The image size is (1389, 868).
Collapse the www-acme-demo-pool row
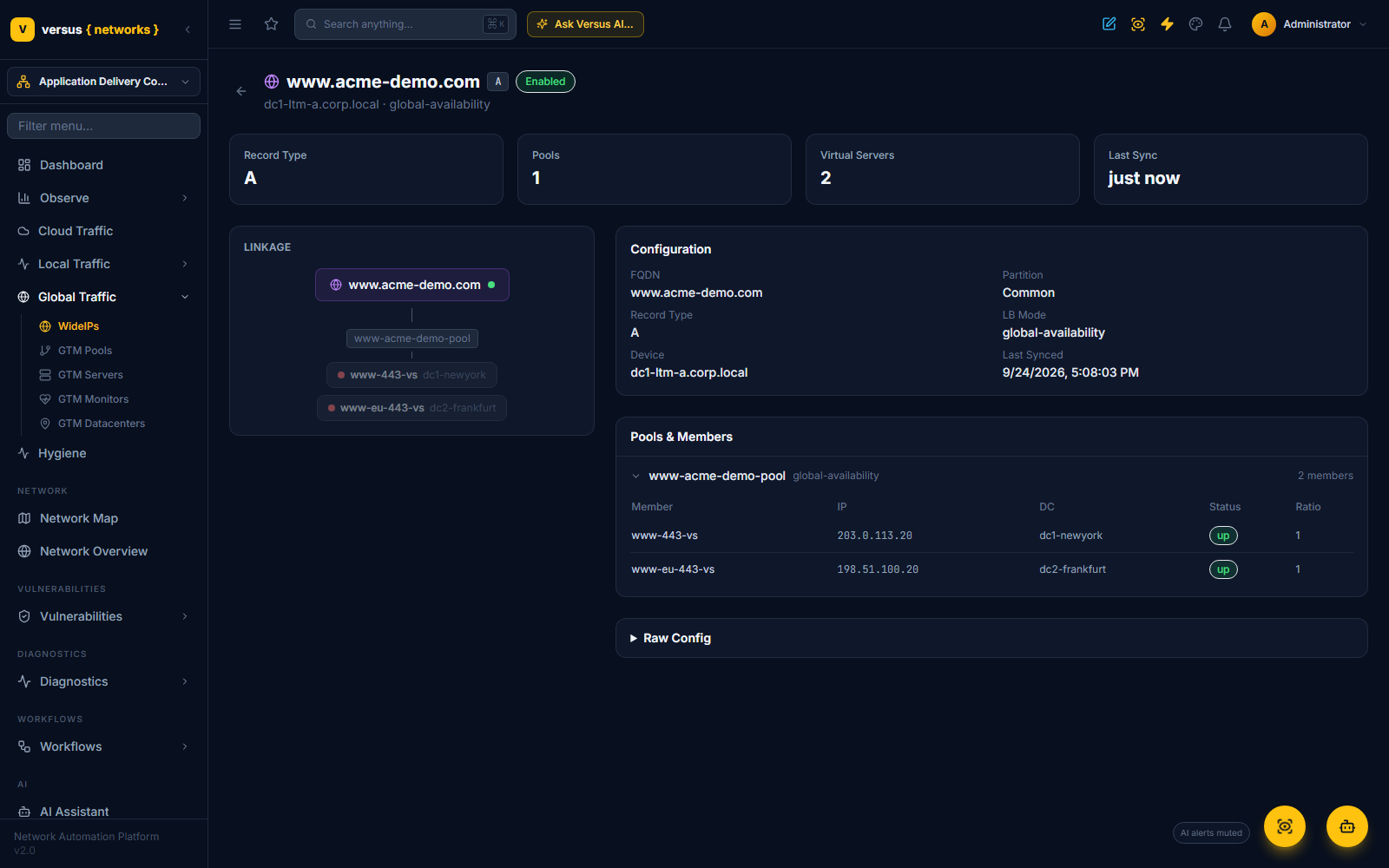[x=991, y=476]
